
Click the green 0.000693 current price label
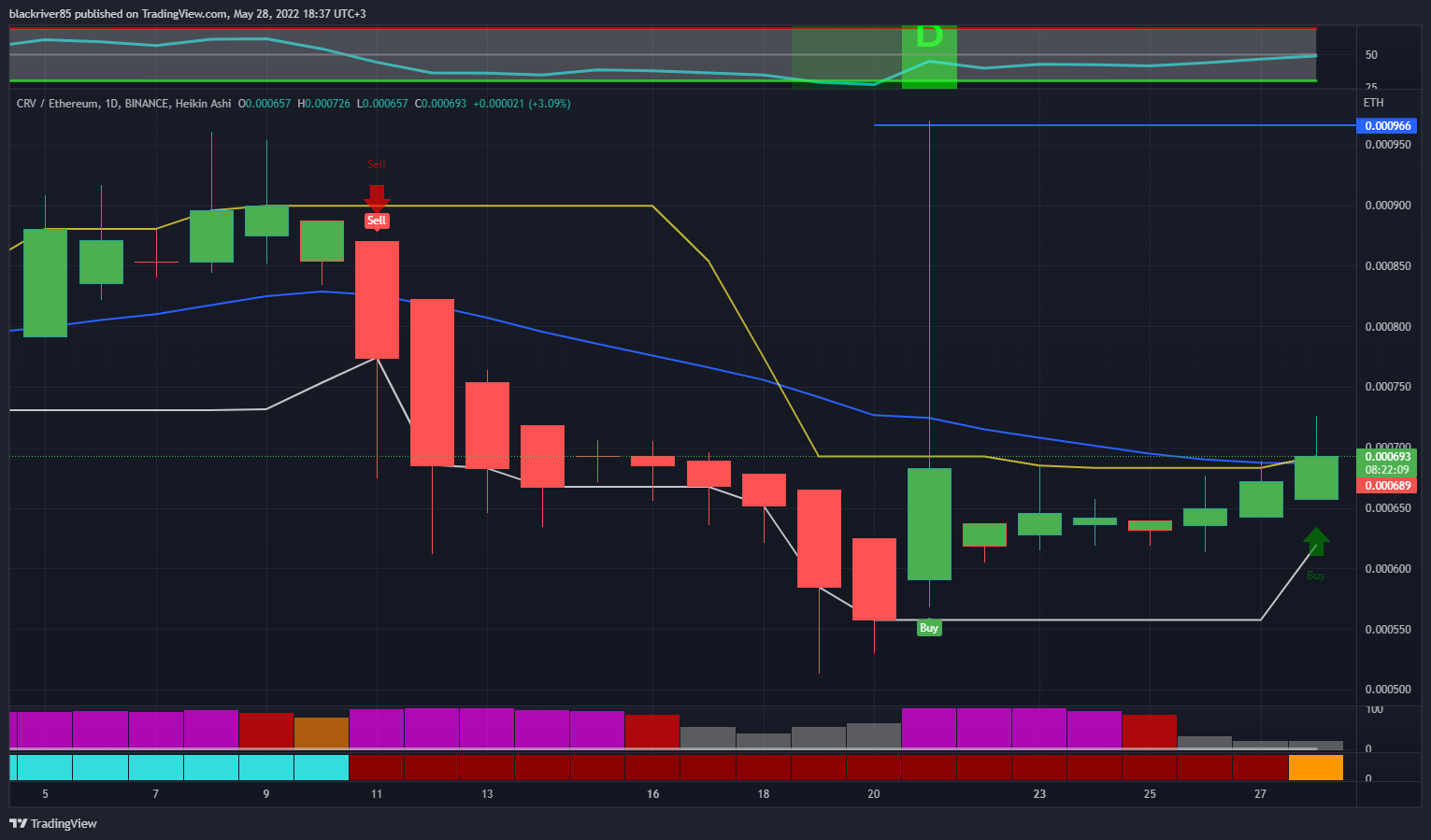click(x=1387, y=457)
